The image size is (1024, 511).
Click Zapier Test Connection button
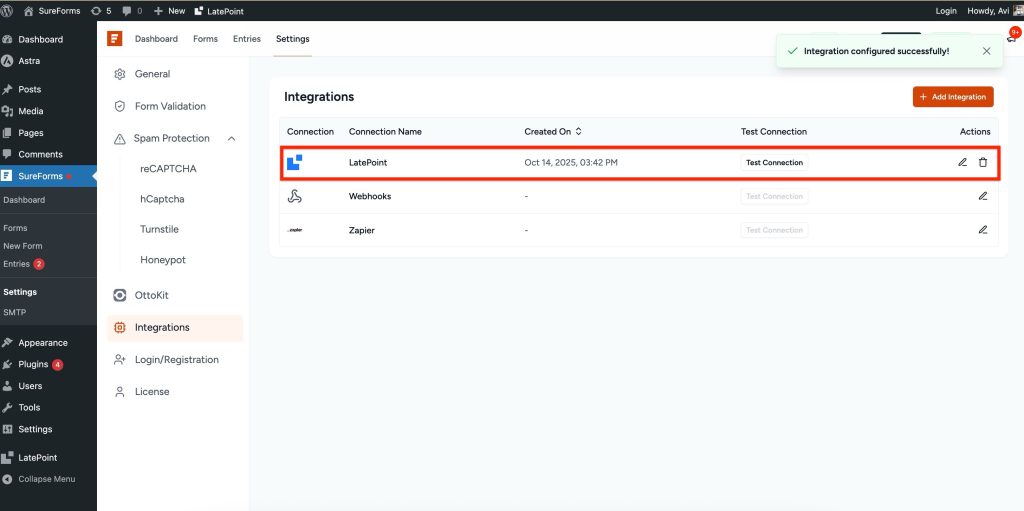click(774, 230)
